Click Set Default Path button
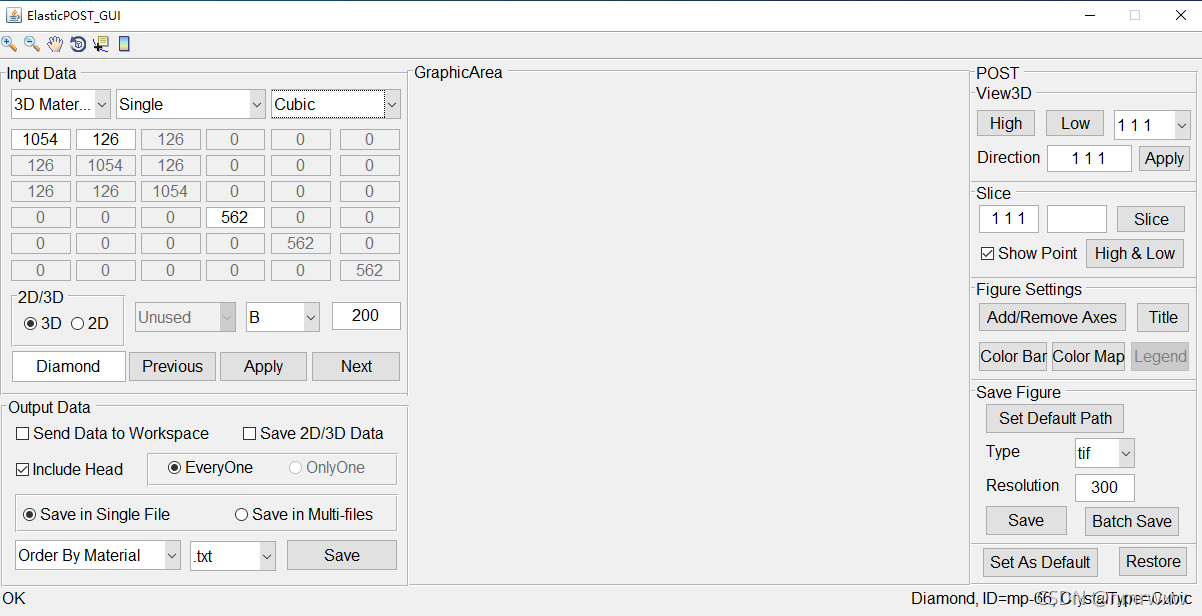The image size is (1202, 616). click(1055, 419)
